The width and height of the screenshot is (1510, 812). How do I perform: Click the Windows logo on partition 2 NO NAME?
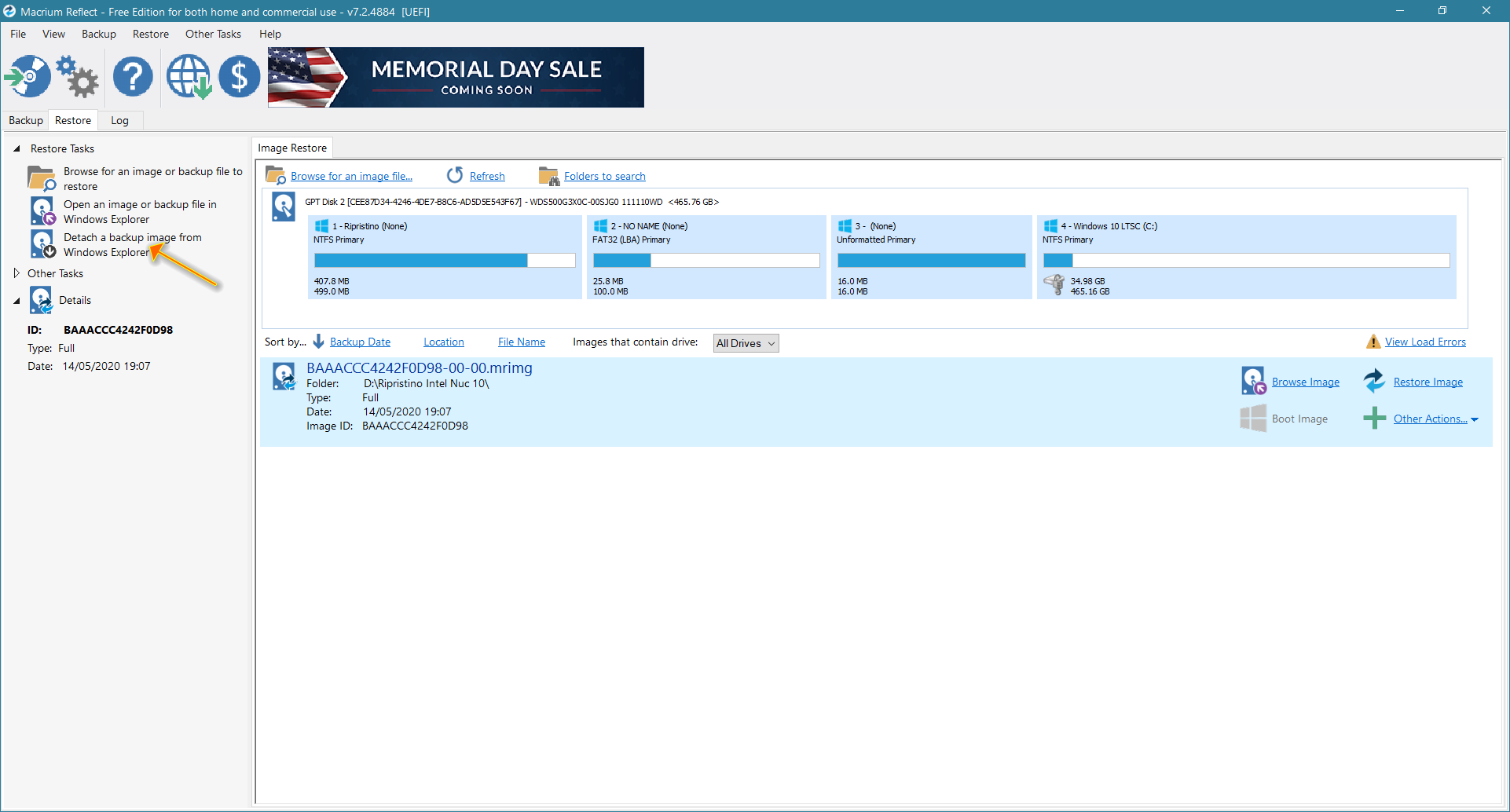600,225
